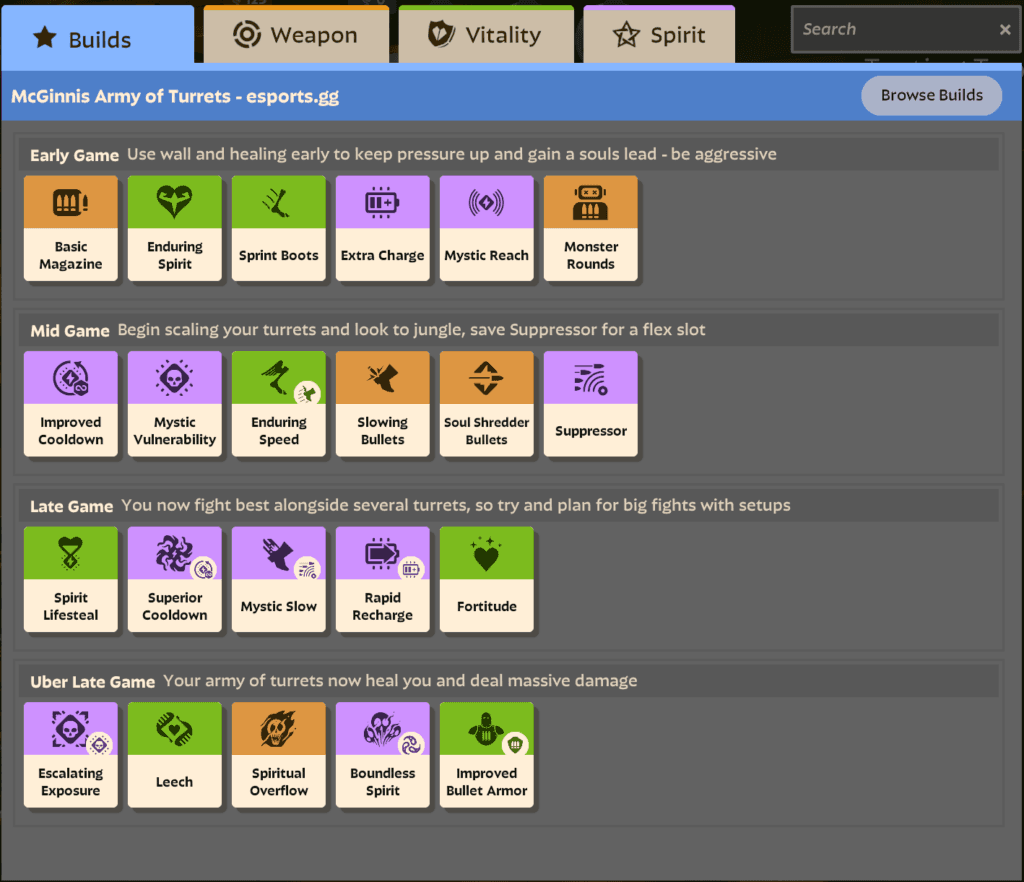Screen dimensions: 1024x882
Task: Select the Superior Cooldown item icon
Action: [174, 553]
